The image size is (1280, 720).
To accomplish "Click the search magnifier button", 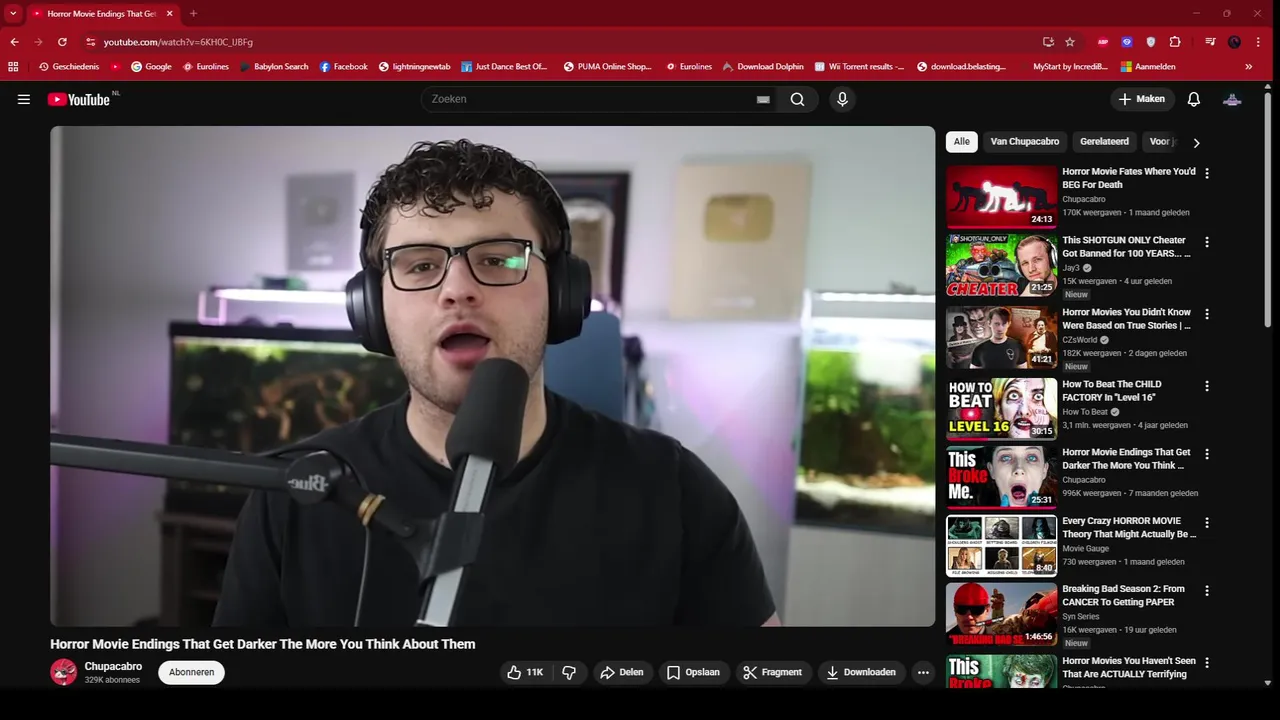I will (x=797, y=99).
